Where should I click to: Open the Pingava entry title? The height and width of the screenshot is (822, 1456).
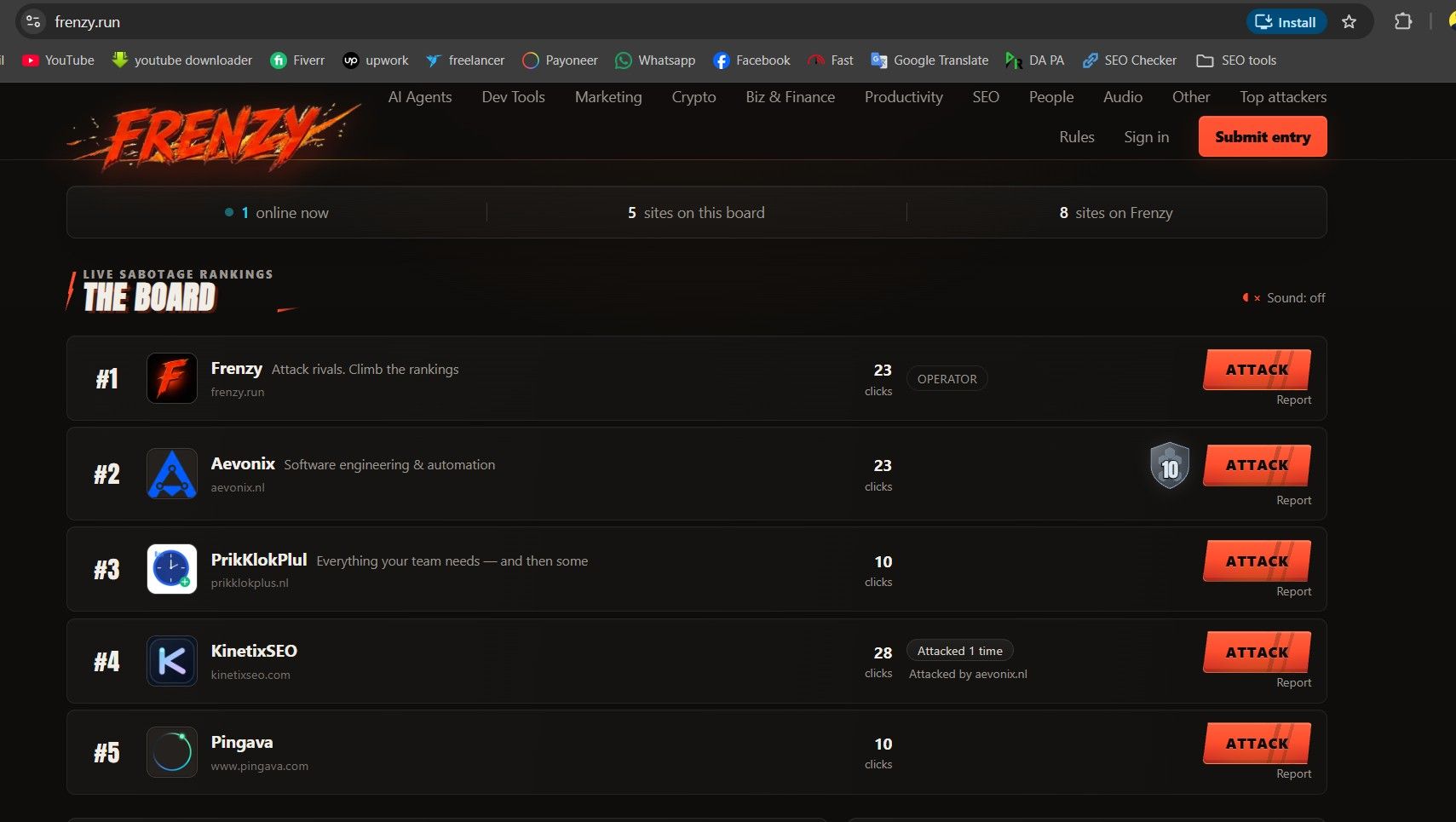[242, 743]
